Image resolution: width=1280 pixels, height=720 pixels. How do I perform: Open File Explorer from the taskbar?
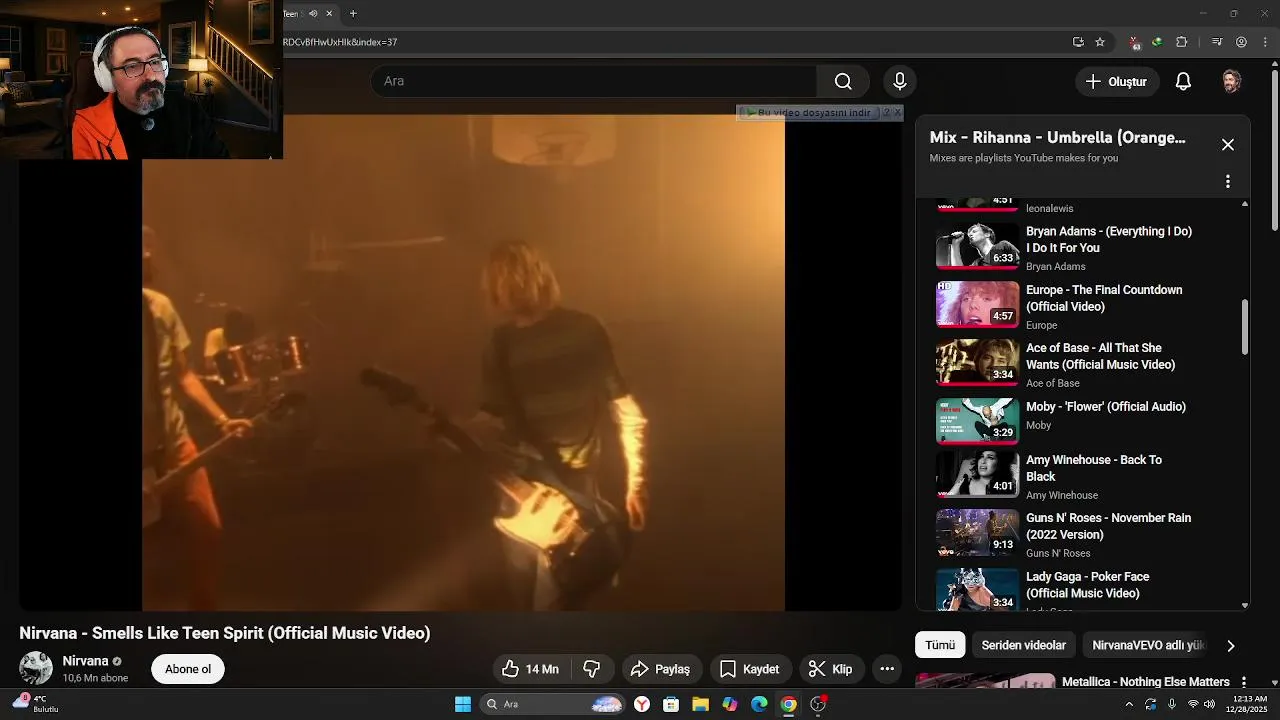tap(700, 704)
